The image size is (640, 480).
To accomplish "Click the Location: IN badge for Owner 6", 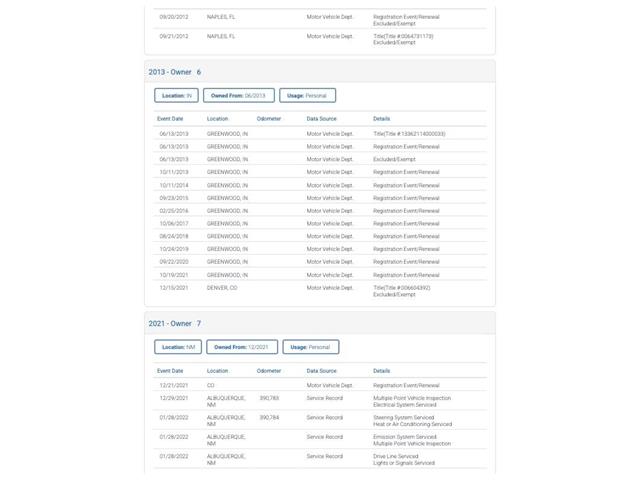I will pyautogui.click(x=176, y=96).
